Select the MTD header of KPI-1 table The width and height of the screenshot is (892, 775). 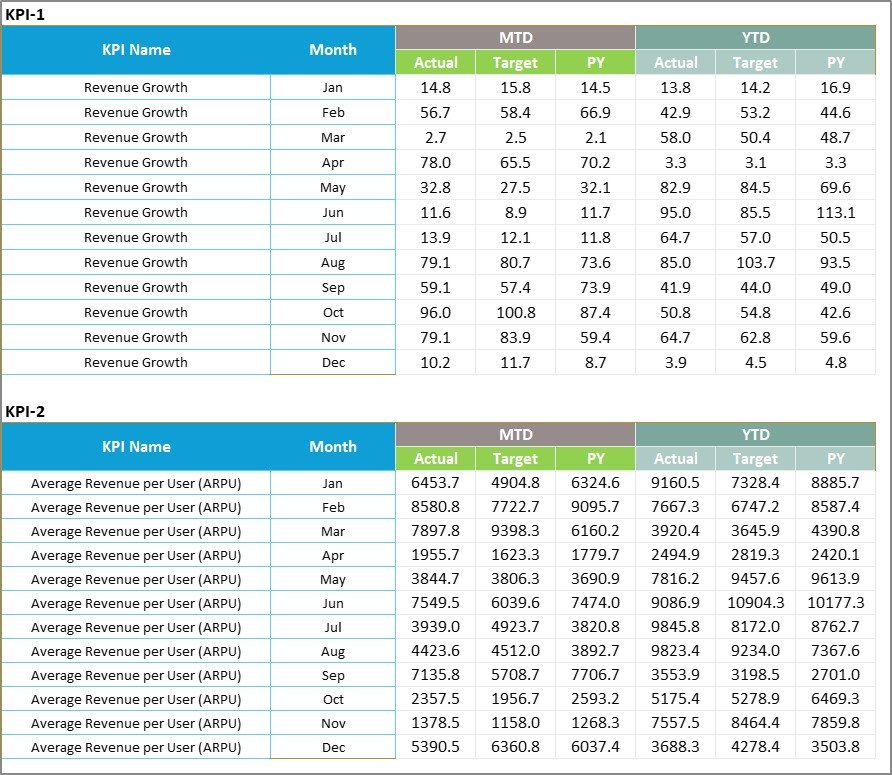(516, 37)
